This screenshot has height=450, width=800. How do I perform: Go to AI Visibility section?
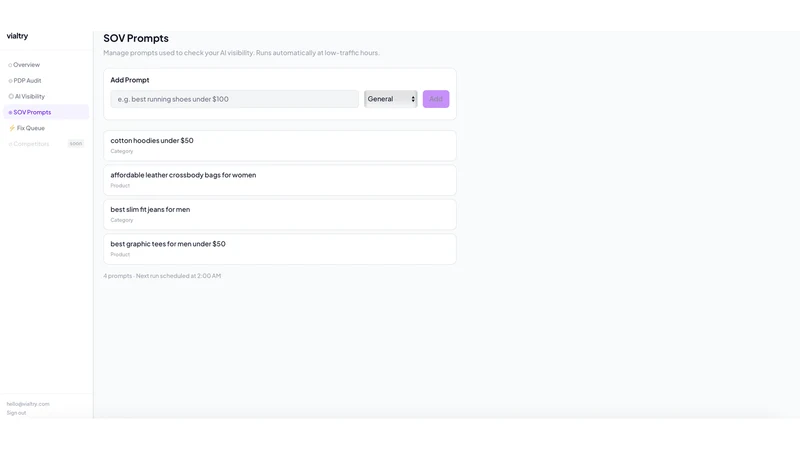pos(46,96)
